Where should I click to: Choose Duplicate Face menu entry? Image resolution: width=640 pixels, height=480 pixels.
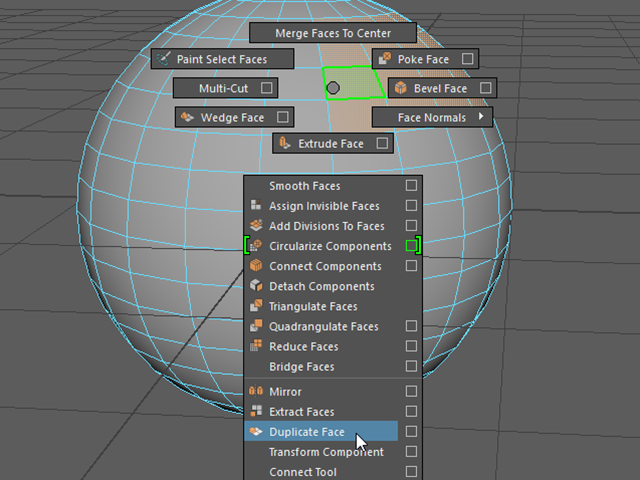[321, 431]
